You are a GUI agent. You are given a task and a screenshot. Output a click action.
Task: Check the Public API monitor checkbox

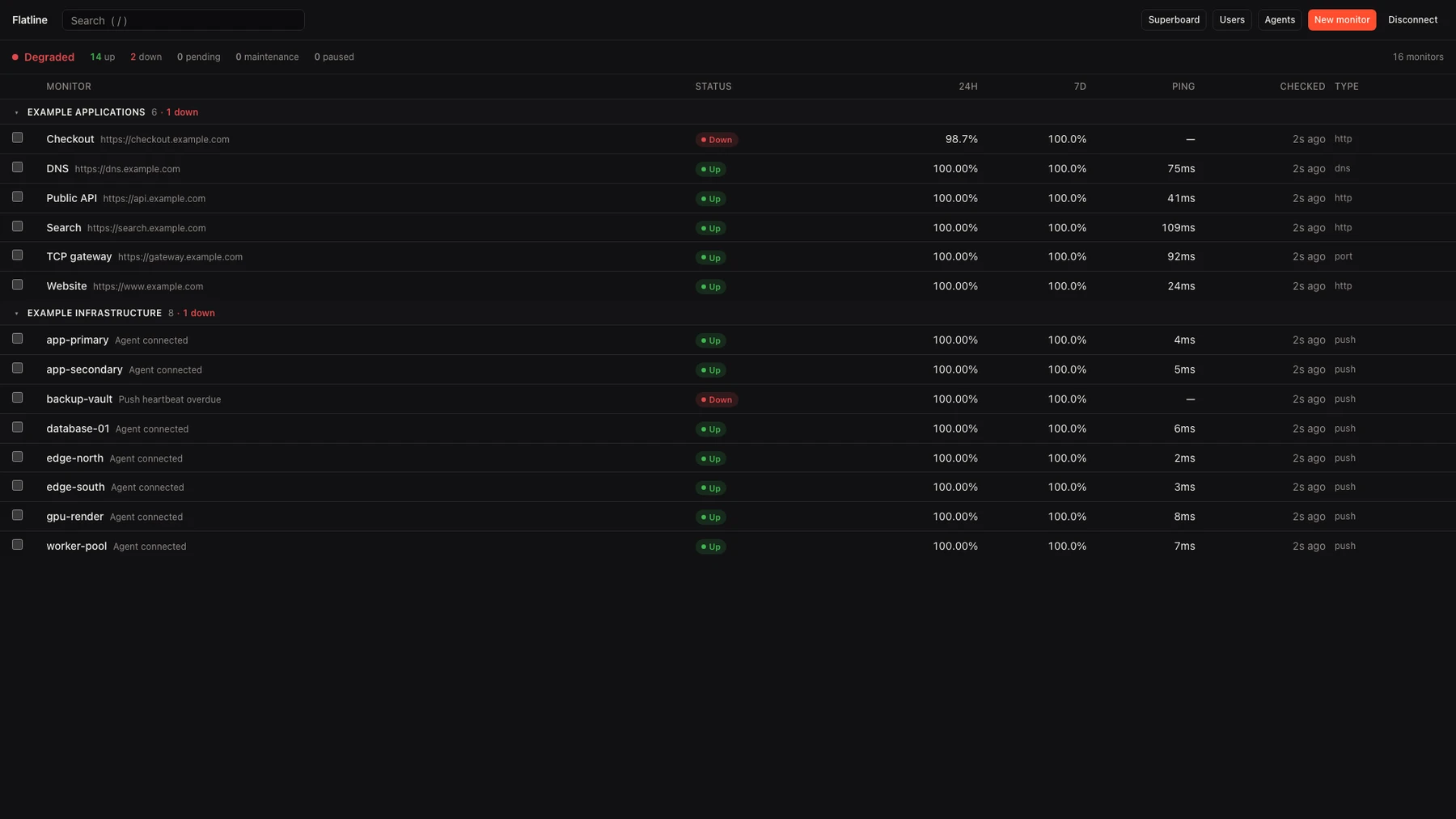[x=17, y=196]
